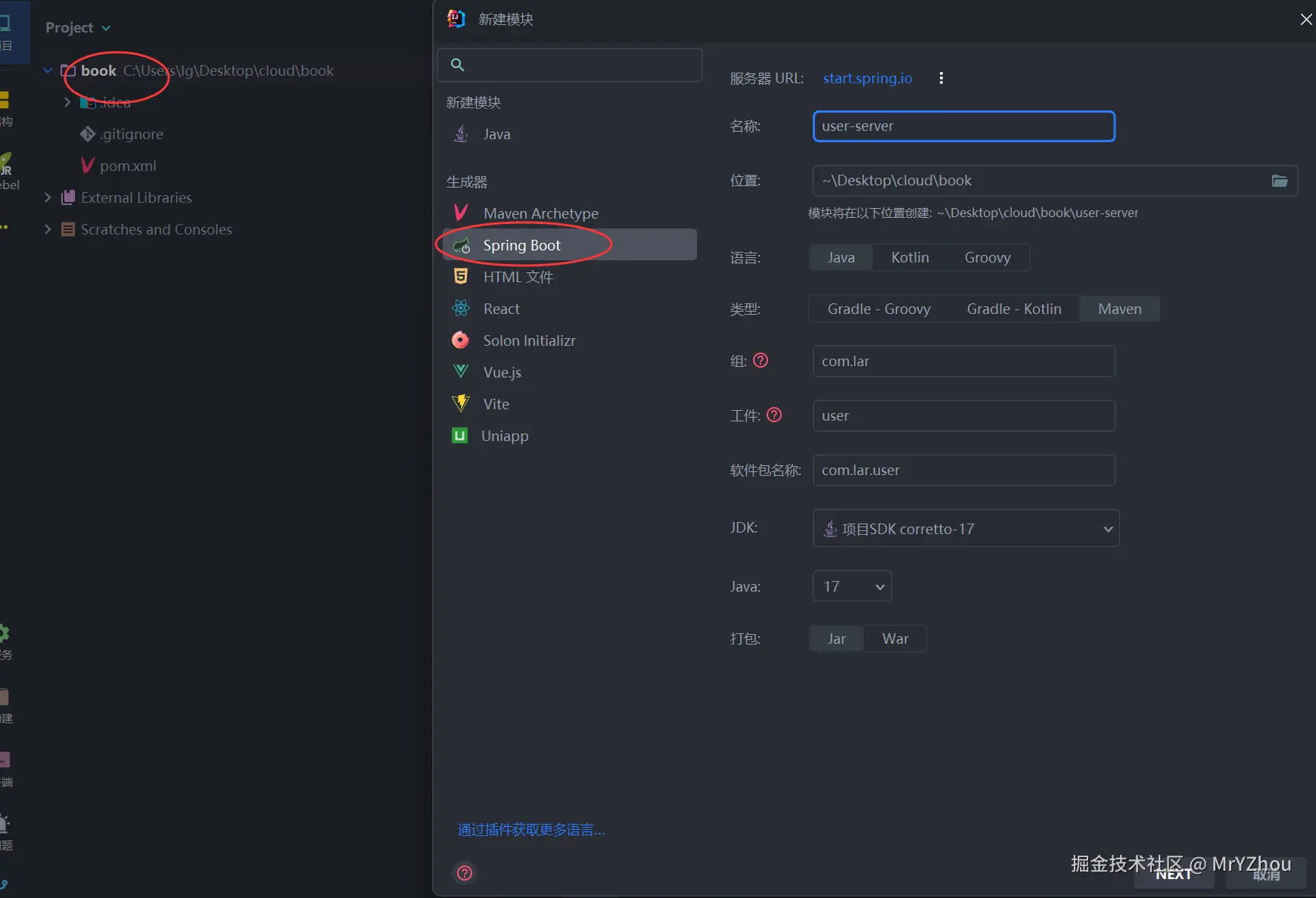Viewport: 1316px width, 898px height.
Task: Open the help tooltip next to 工件
Action: (774, 415)
